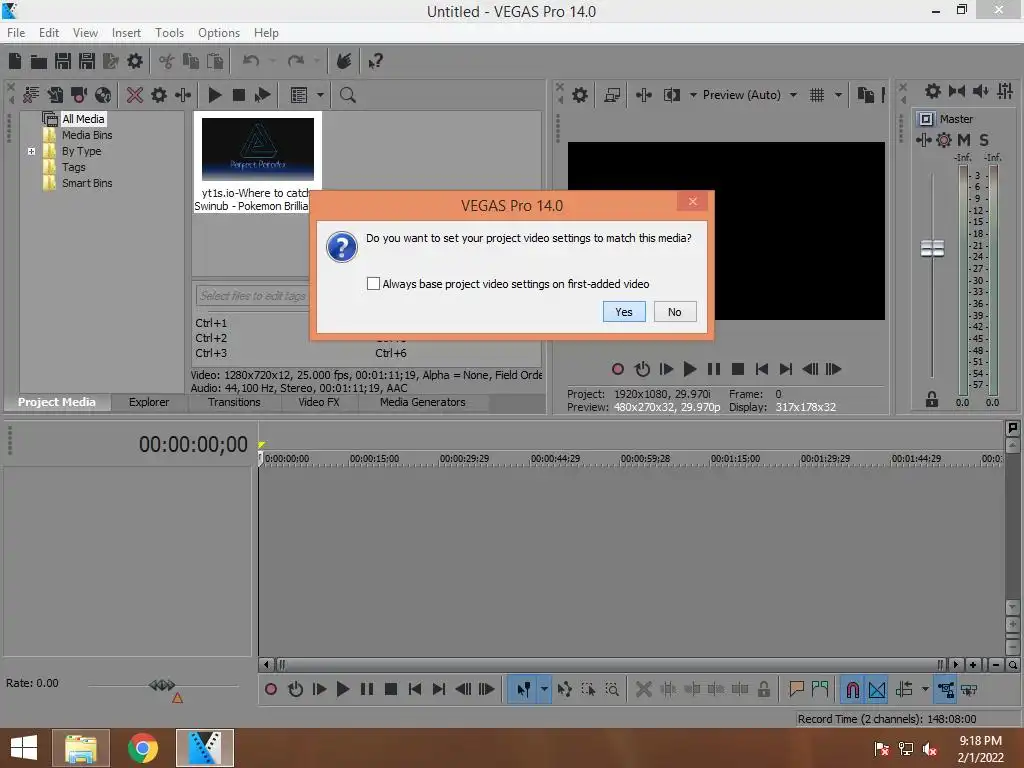The width and height of the screenshot is (1024, 768).
Task: Click the Save As icon
Action: click(x=87, y=61)
